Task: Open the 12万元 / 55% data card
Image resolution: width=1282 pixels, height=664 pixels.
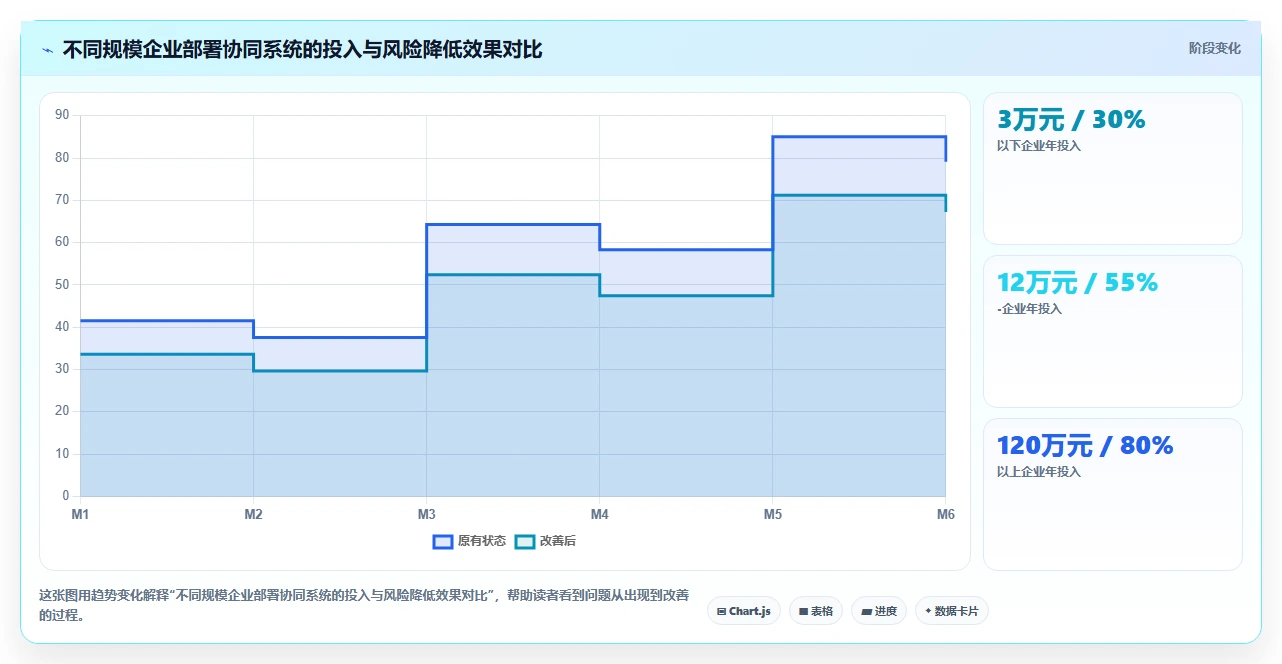Action: [1113, 332]
